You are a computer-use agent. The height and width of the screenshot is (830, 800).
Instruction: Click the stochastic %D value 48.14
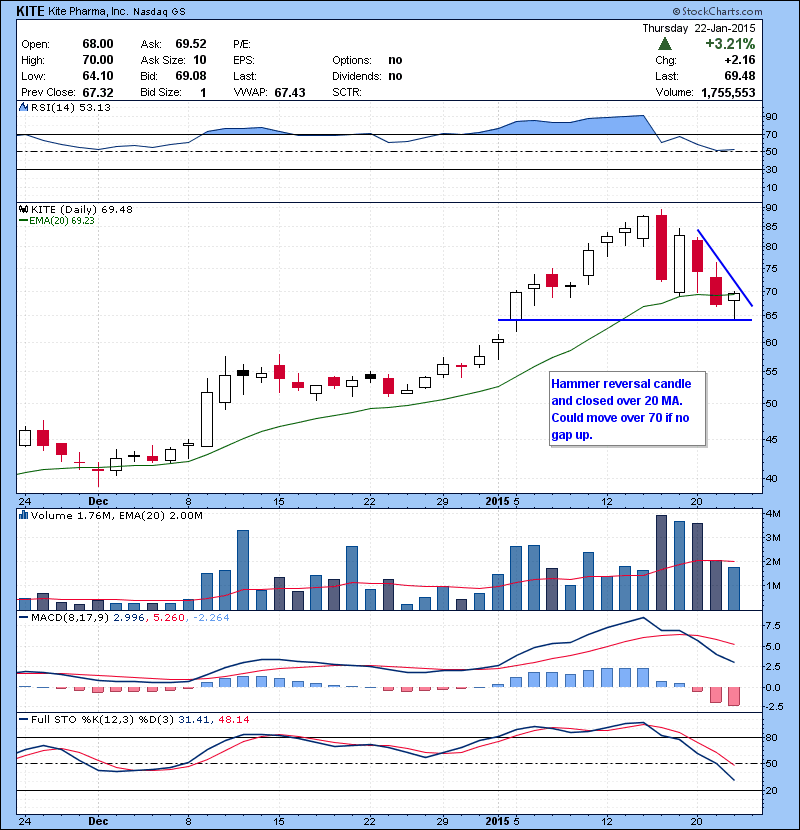click(233, 719)
